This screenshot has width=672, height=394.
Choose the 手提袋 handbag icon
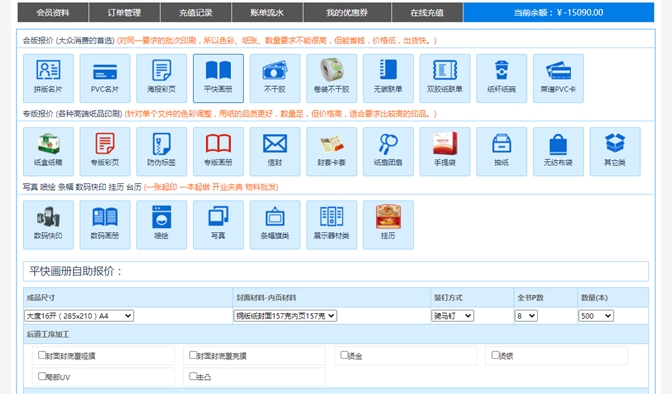tap(445, 152)
